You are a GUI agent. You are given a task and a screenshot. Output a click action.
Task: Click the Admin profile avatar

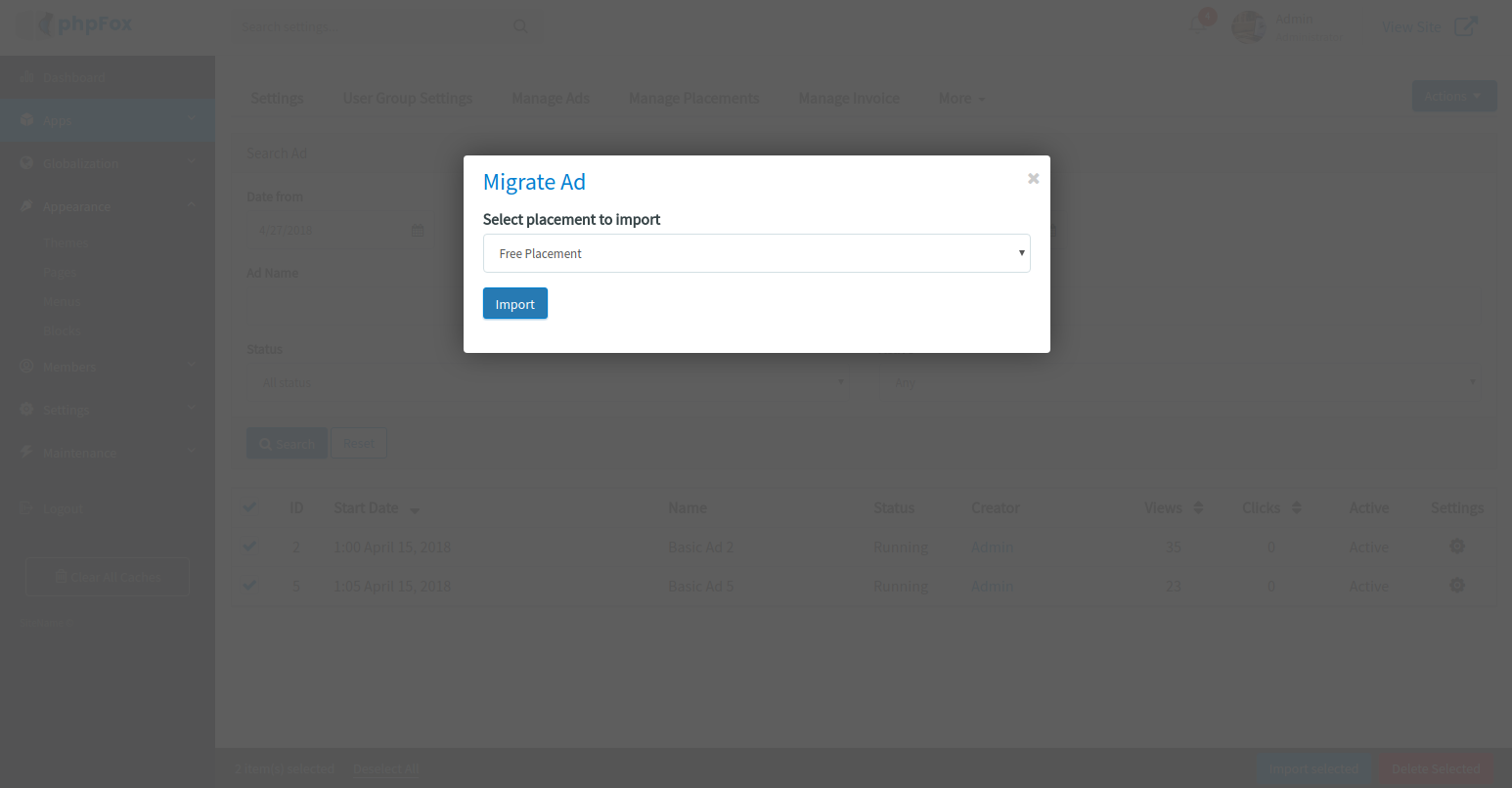tap(1248, 26)
